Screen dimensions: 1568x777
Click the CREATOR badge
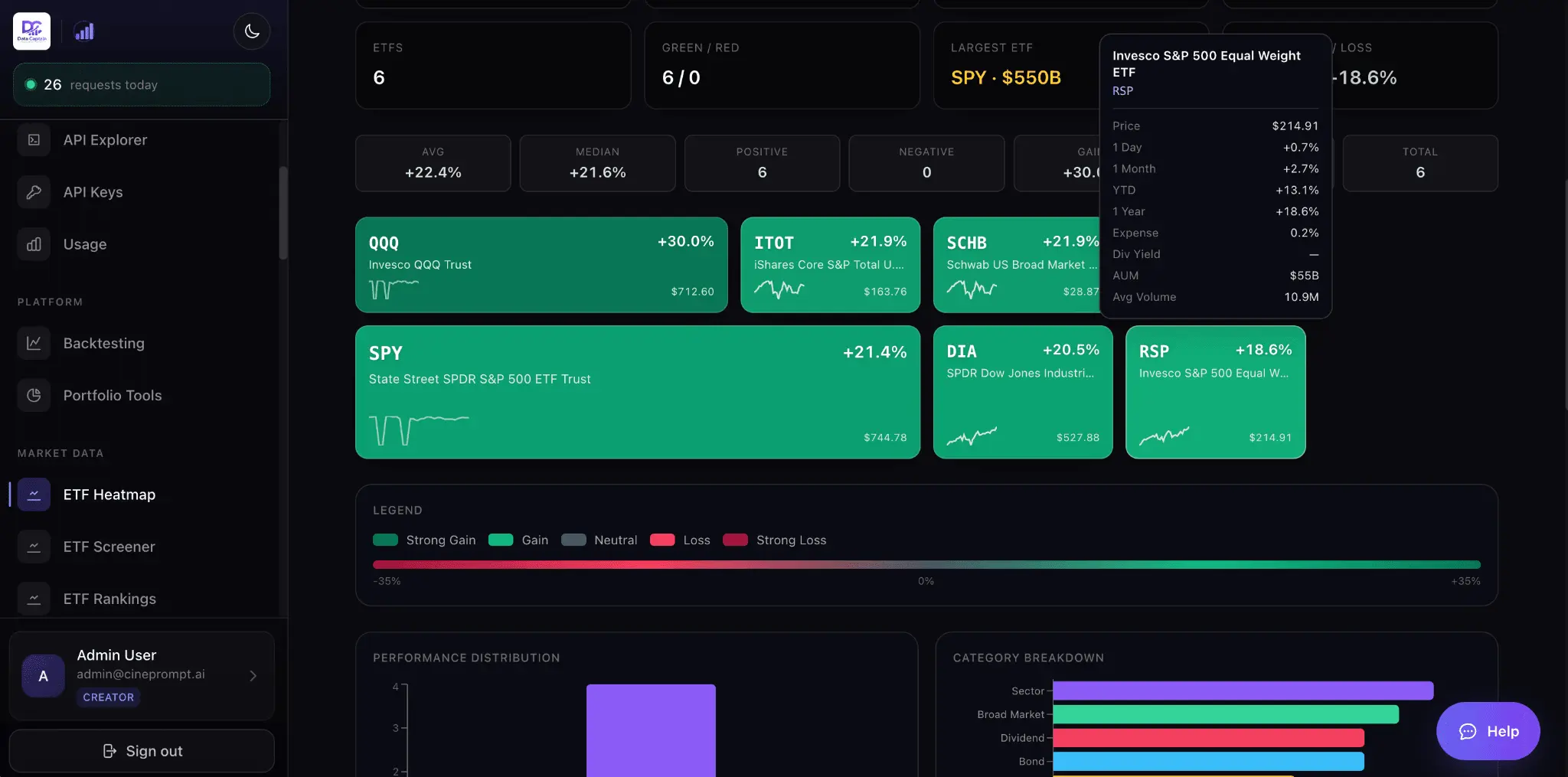108,697
